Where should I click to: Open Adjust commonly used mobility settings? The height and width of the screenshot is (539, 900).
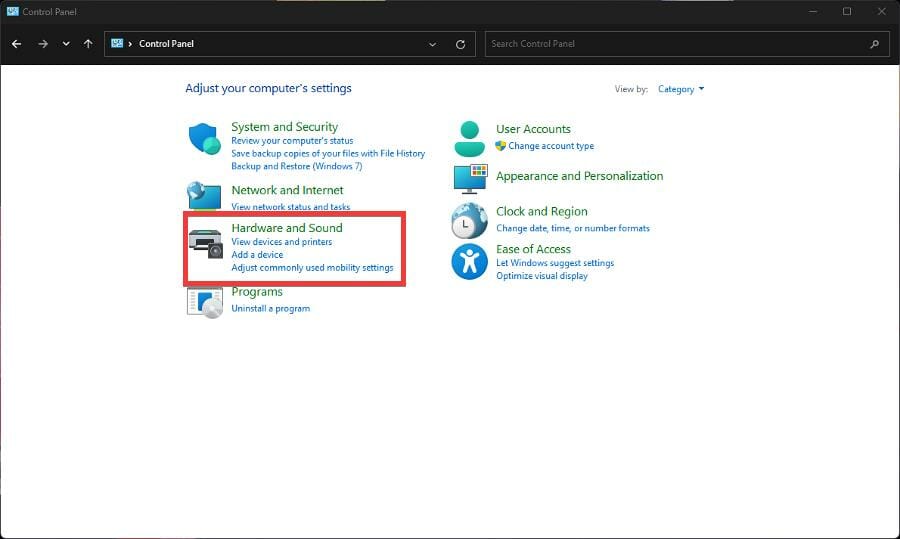(312, 267)
